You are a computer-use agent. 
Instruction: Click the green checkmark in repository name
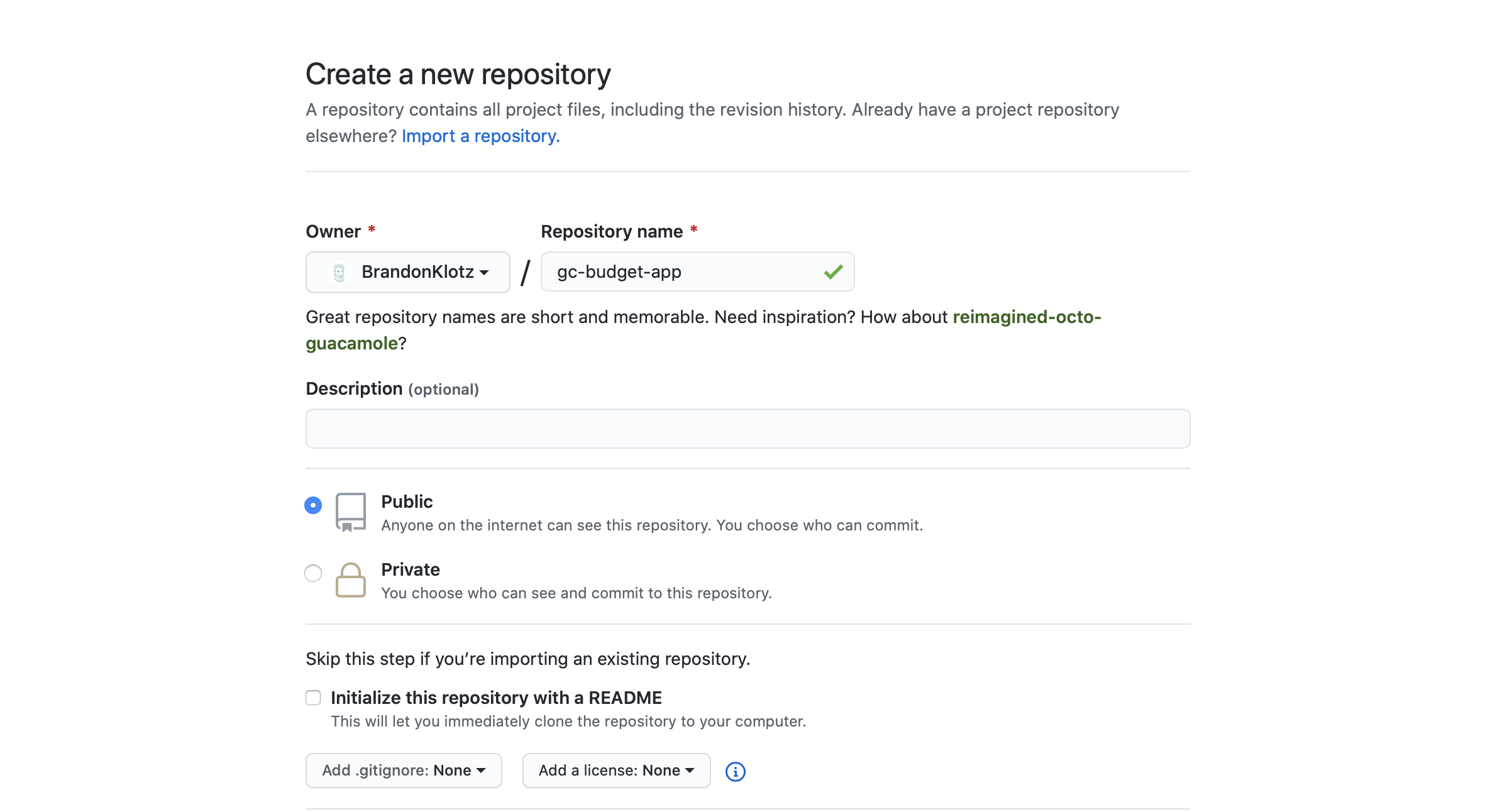click(x=833, y=272)
